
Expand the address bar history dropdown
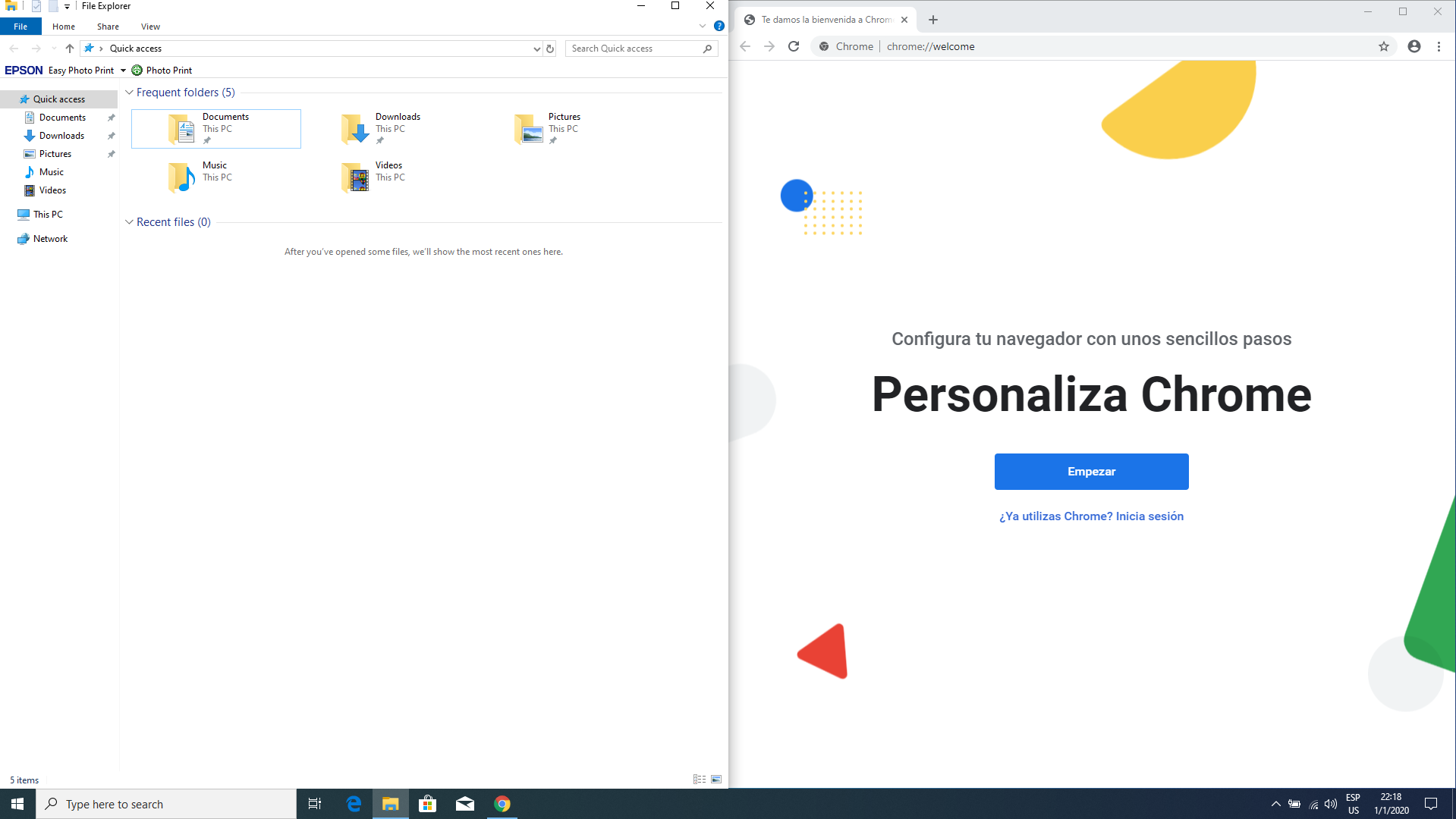[537, 49]
